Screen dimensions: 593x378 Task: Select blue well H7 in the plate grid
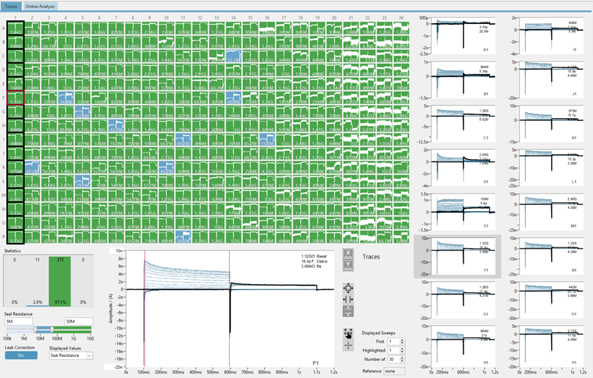click(x=116, y=126)
